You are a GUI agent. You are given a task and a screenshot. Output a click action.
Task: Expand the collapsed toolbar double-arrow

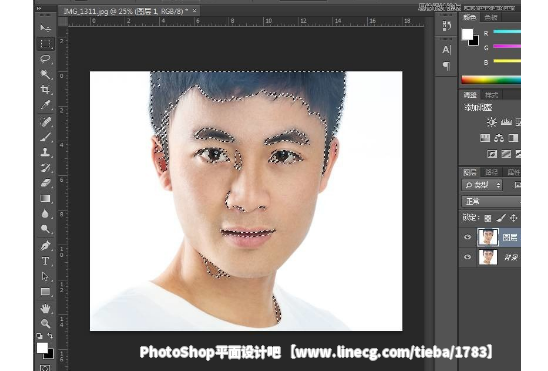tap(39, 8)
